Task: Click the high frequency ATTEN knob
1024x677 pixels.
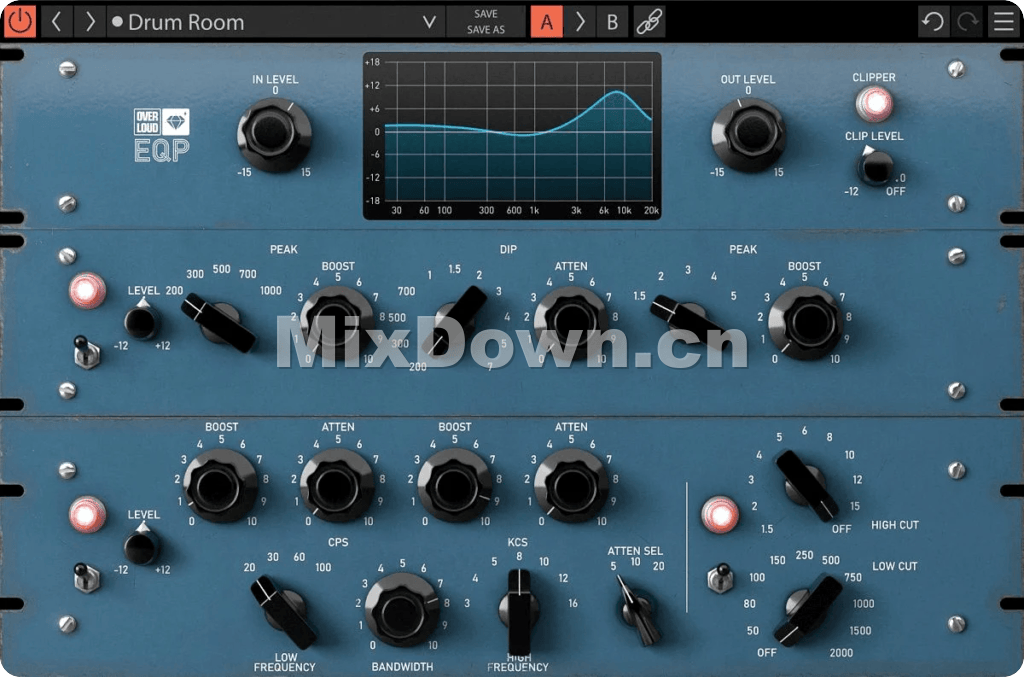Action: [x=571, y=485]
